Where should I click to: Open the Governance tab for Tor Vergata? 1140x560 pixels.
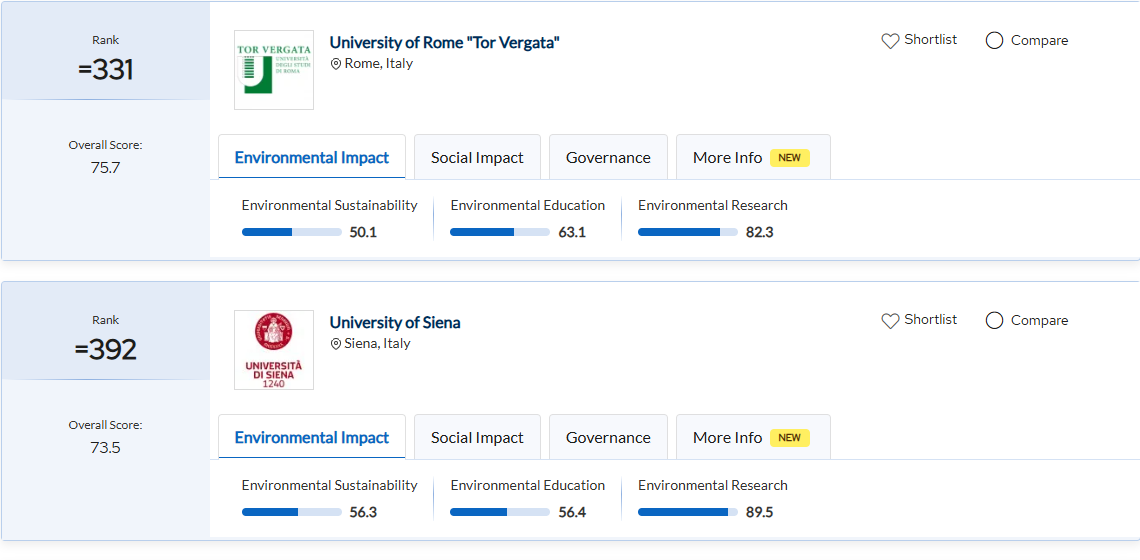click(x=608, y=158)
